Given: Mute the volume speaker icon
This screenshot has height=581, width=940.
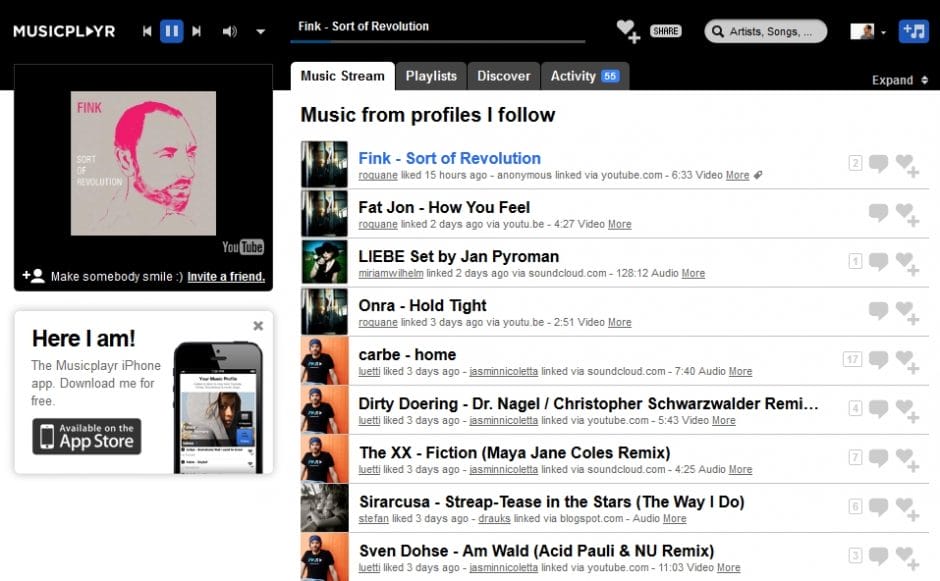Looking at the screenshot, I should point(230,31).
